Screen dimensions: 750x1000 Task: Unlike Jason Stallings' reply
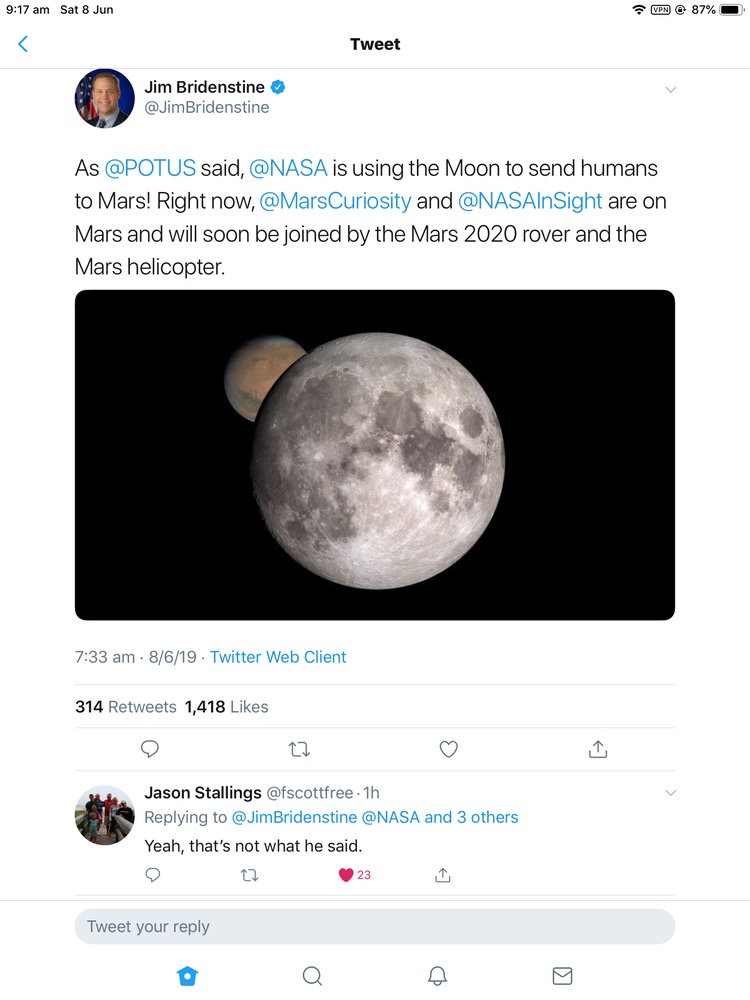(347, 875)
